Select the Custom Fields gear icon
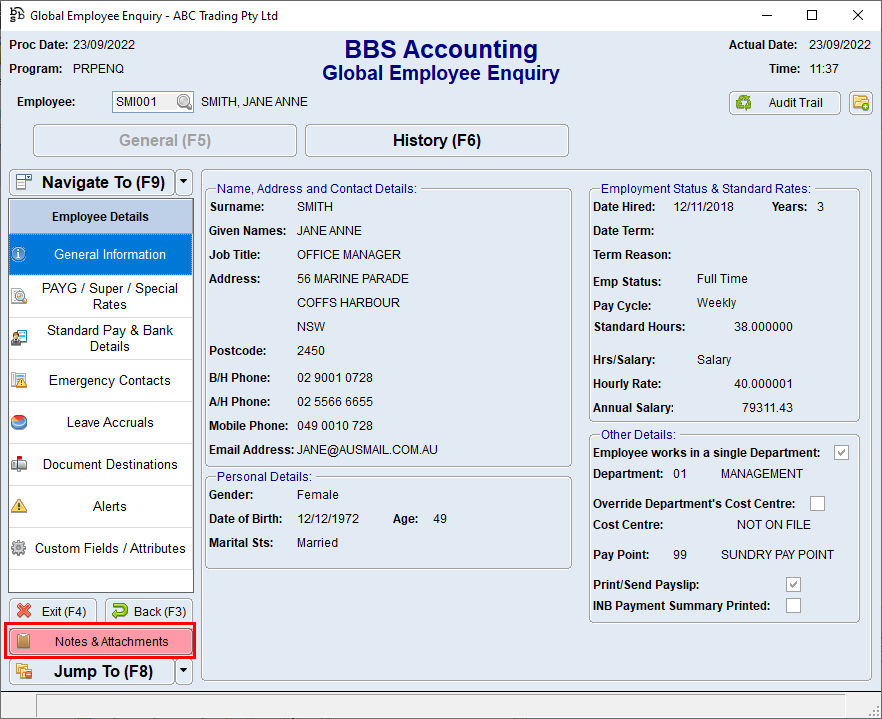 point(20,548)
